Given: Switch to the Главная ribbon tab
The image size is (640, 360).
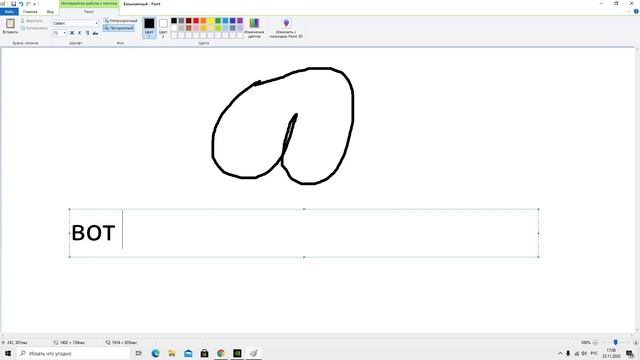Looking at the screenshot, I should (30, 11).
